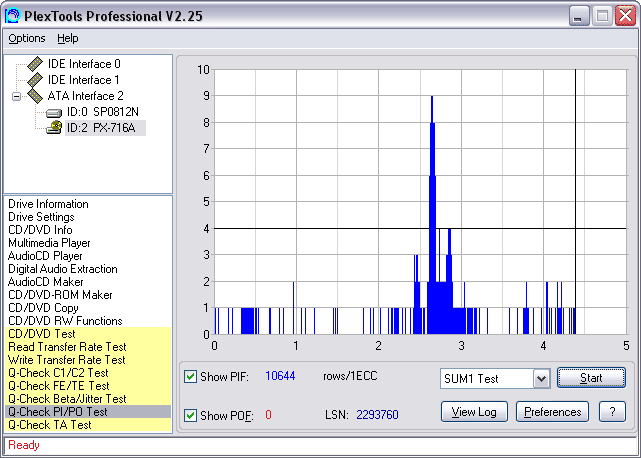Select ATA Interface 2 in tree
The width and height of the screenshot is (641, 458).
(85, 96)
